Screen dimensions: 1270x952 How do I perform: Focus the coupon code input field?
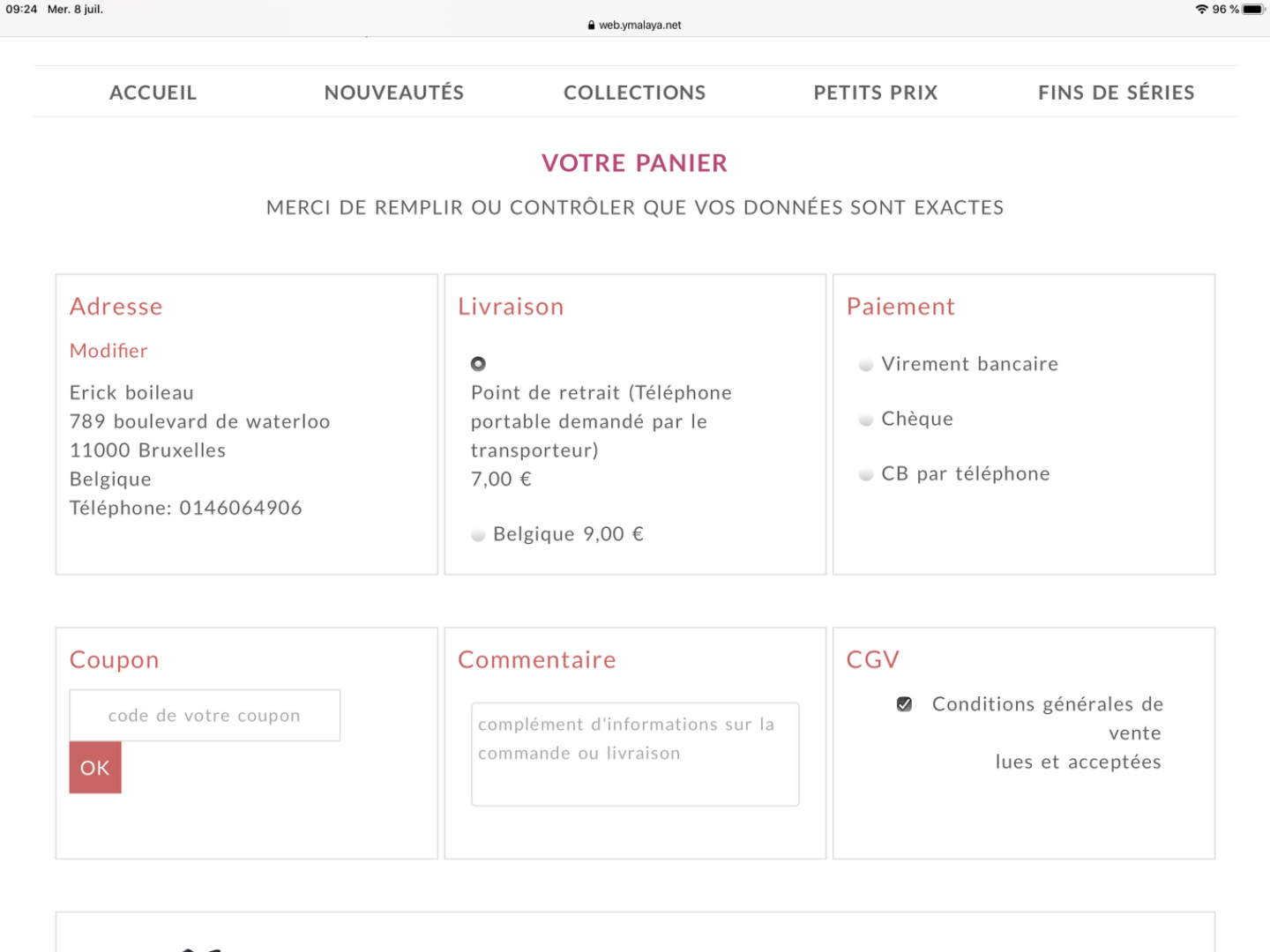pyautogui.click(x=205, y=716)
